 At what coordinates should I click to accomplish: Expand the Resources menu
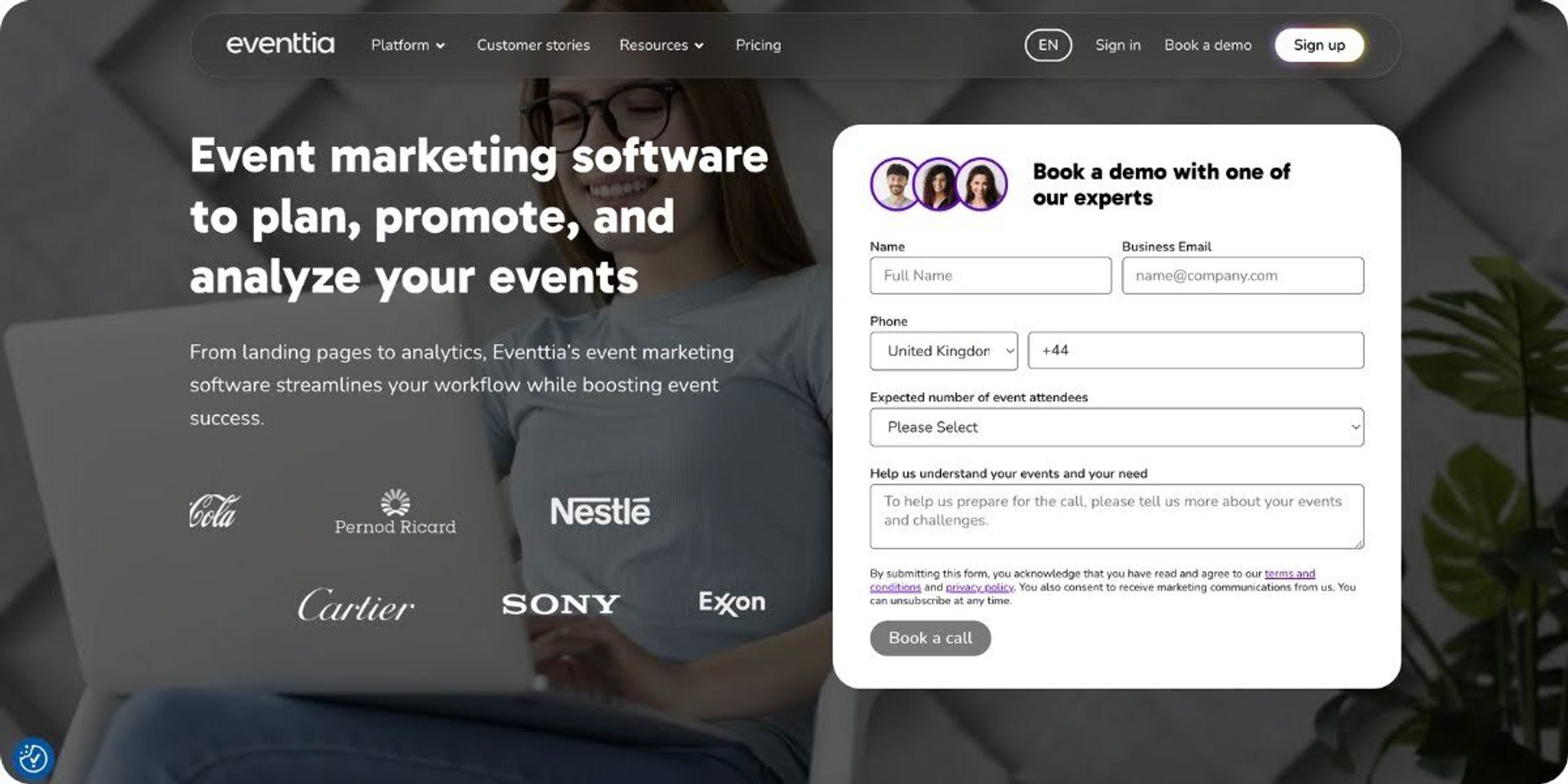pyautogui.click(x=661, y=45)
